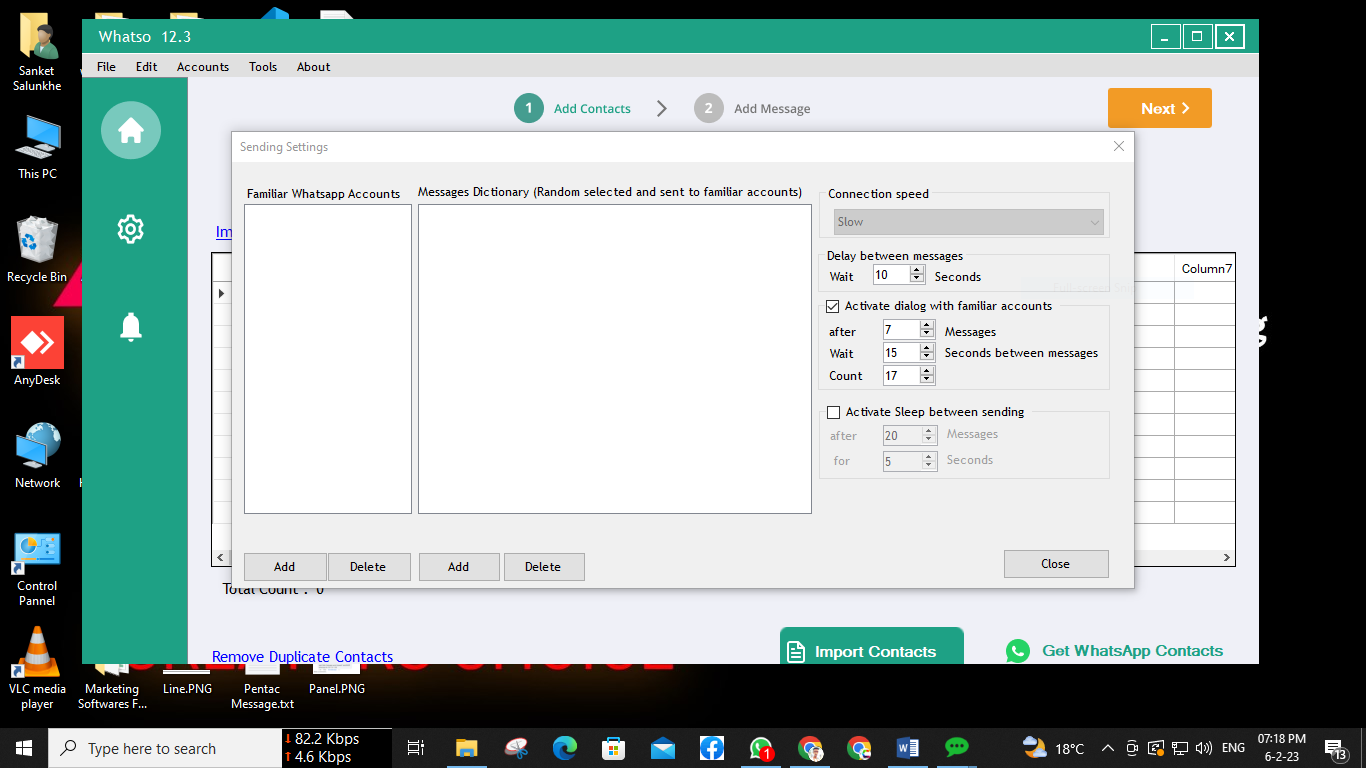The height and width of the screenshot is (768, 1366).
Task: Open Microsoft Word from the taskbar
Action: [908, 748]
